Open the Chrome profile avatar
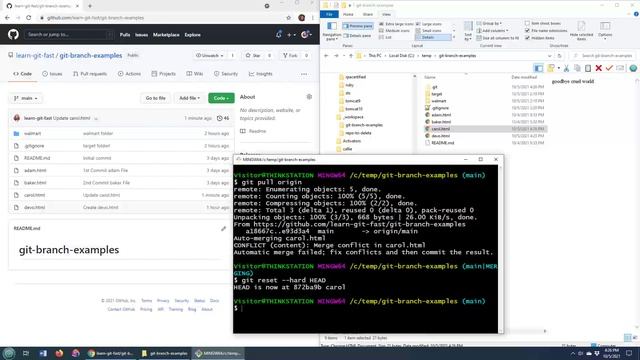Viewport: 640px width, 360px height. (302, 18)
